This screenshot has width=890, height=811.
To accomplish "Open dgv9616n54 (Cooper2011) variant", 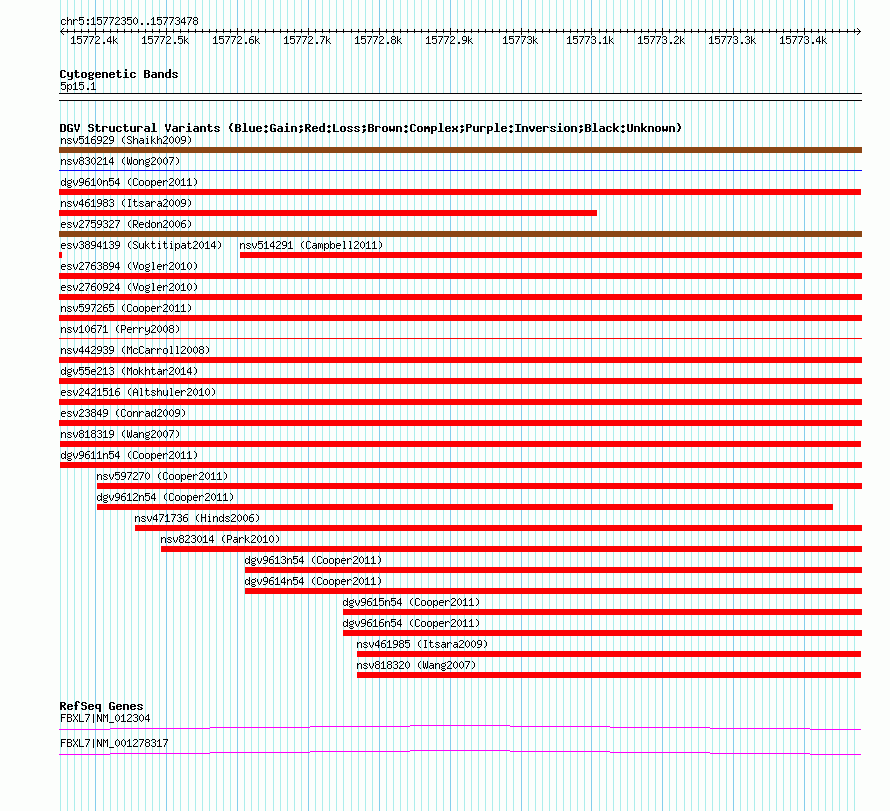I will click(411, 623).
